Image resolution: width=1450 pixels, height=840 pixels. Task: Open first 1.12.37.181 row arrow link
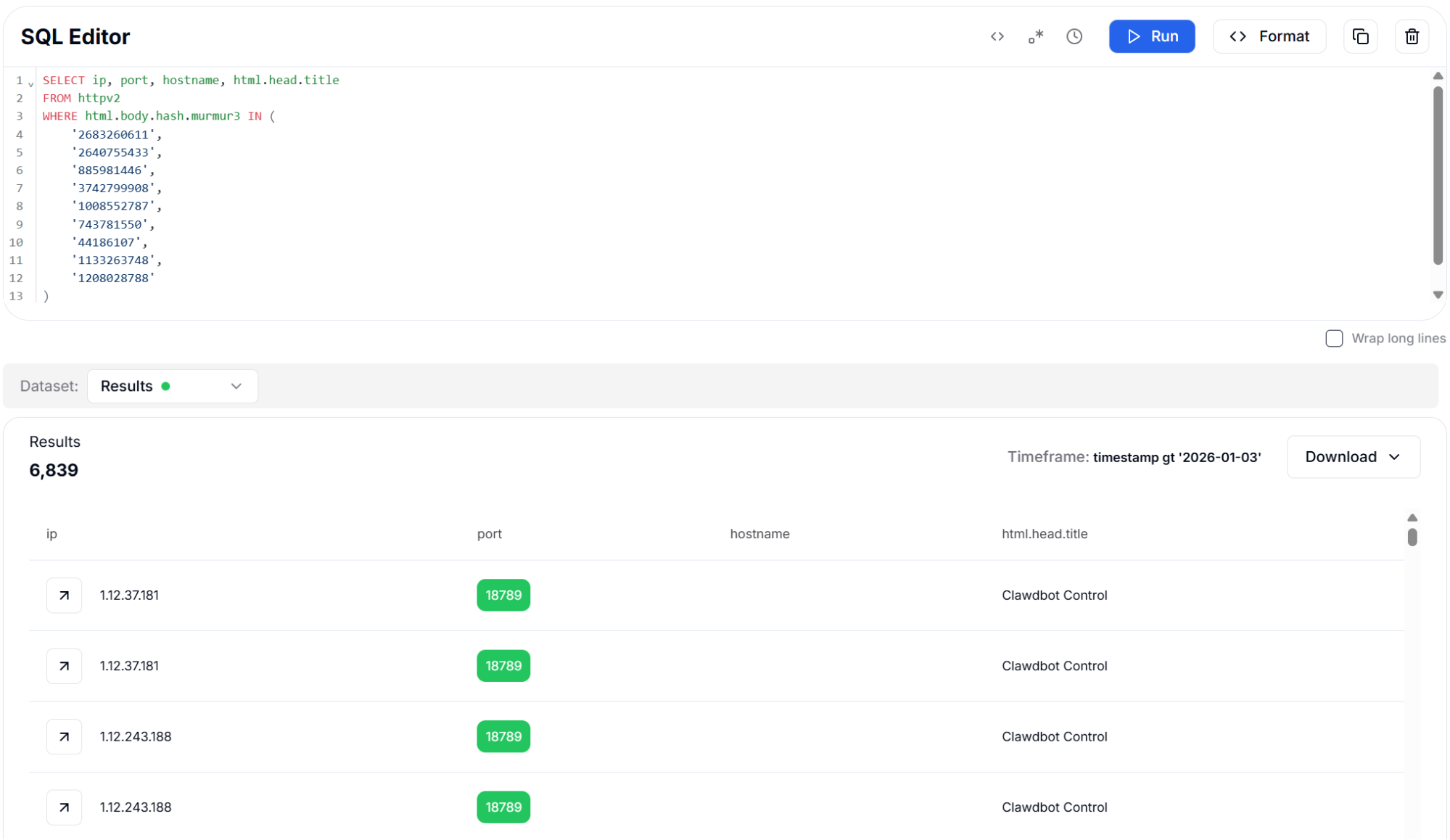64,595
